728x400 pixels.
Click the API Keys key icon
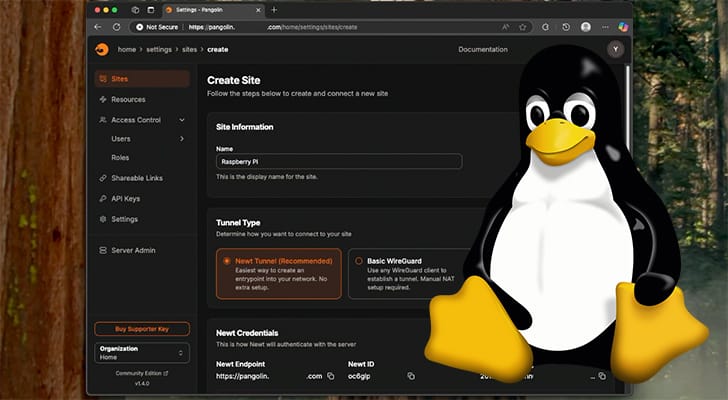(x=103, y=199)
